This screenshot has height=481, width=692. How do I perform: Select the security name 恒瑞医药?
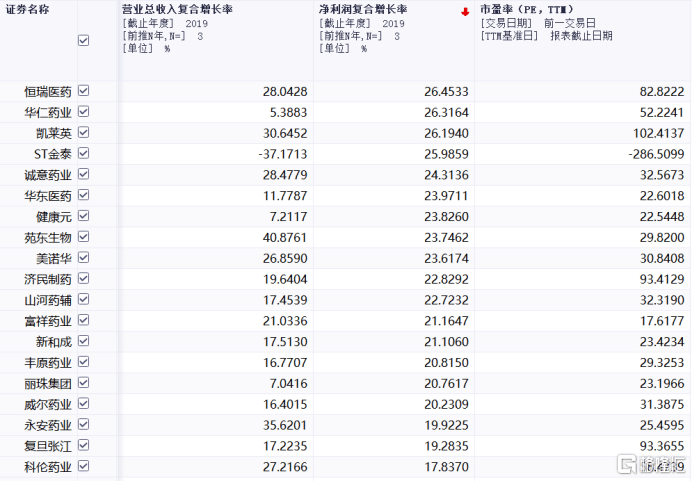48,92
